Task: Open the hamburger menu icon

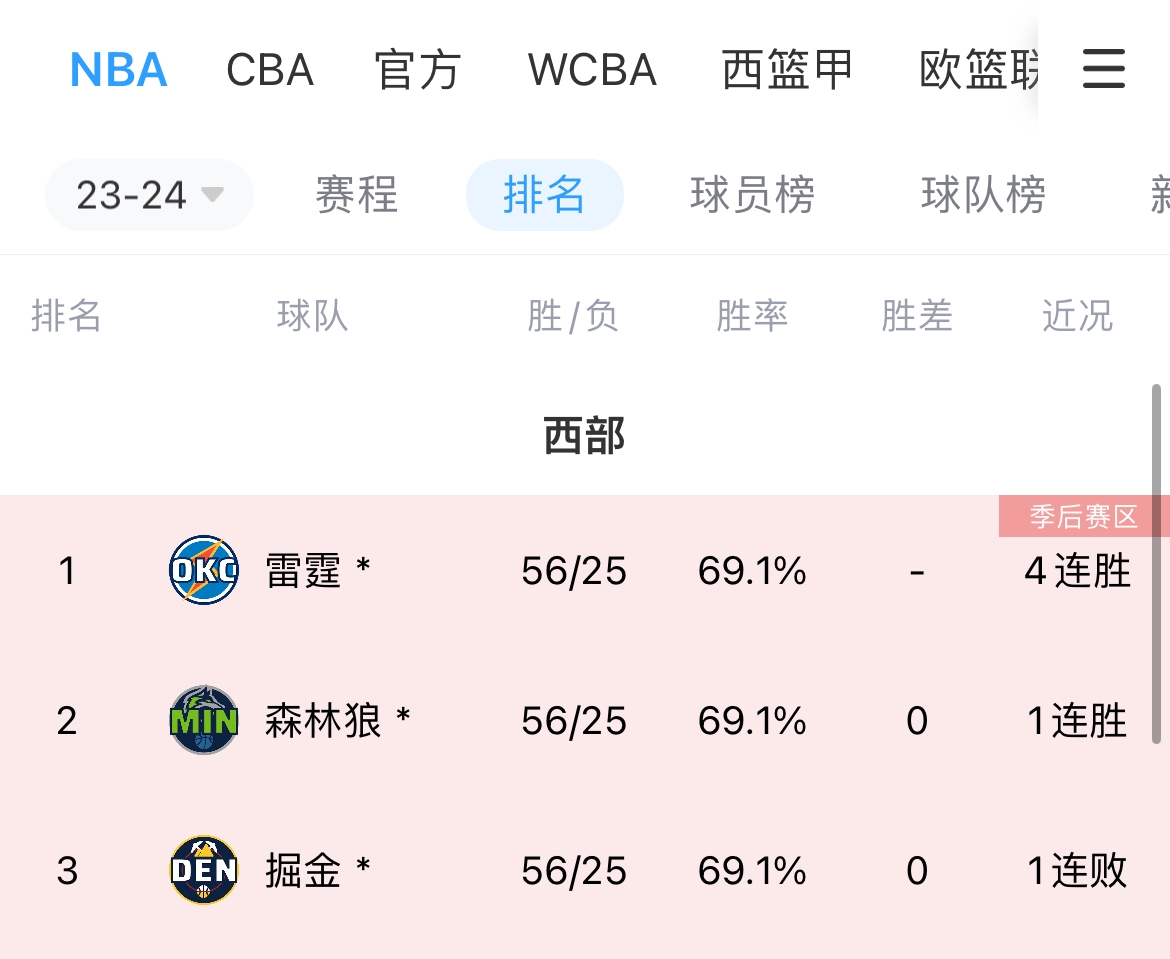Action: click(1104, 69)
